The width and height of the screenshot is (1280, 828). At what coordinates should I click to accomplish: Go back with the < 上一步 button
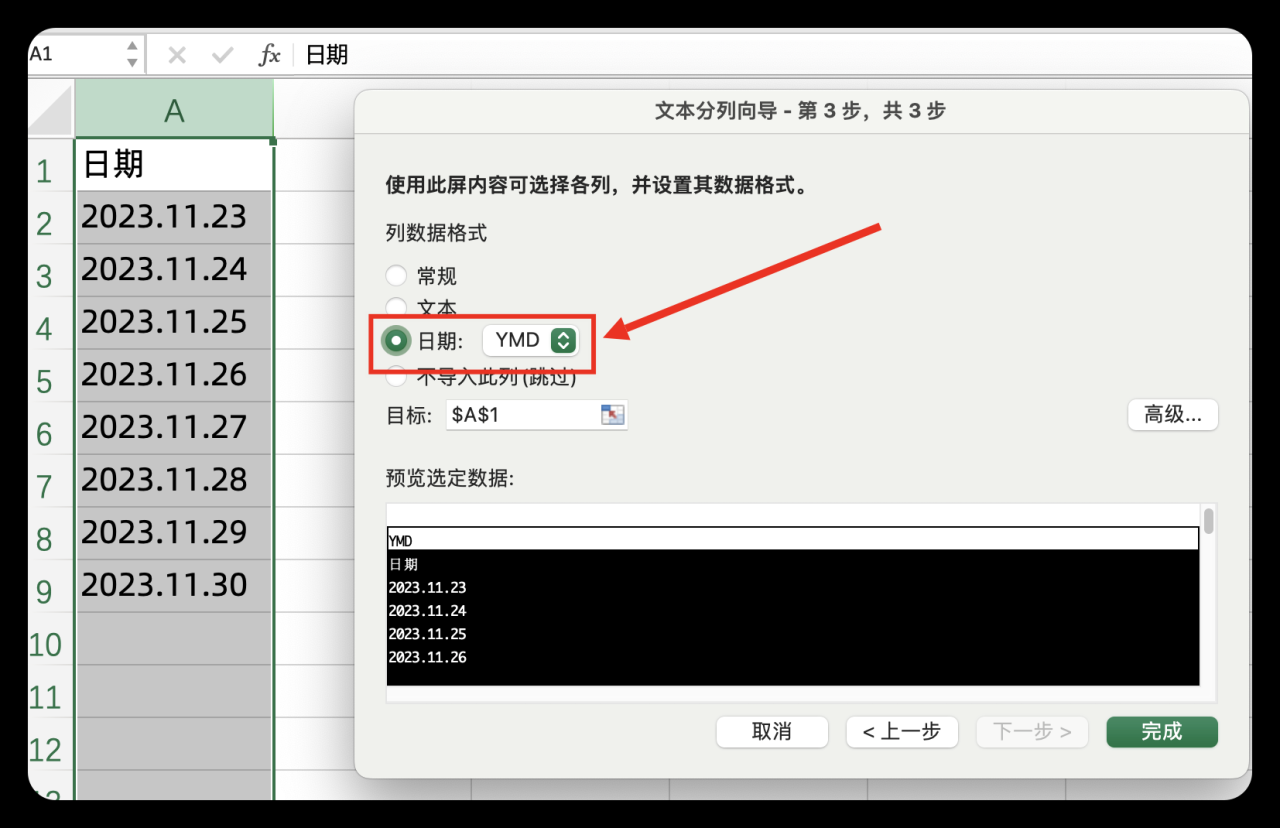tap(902, 732)
